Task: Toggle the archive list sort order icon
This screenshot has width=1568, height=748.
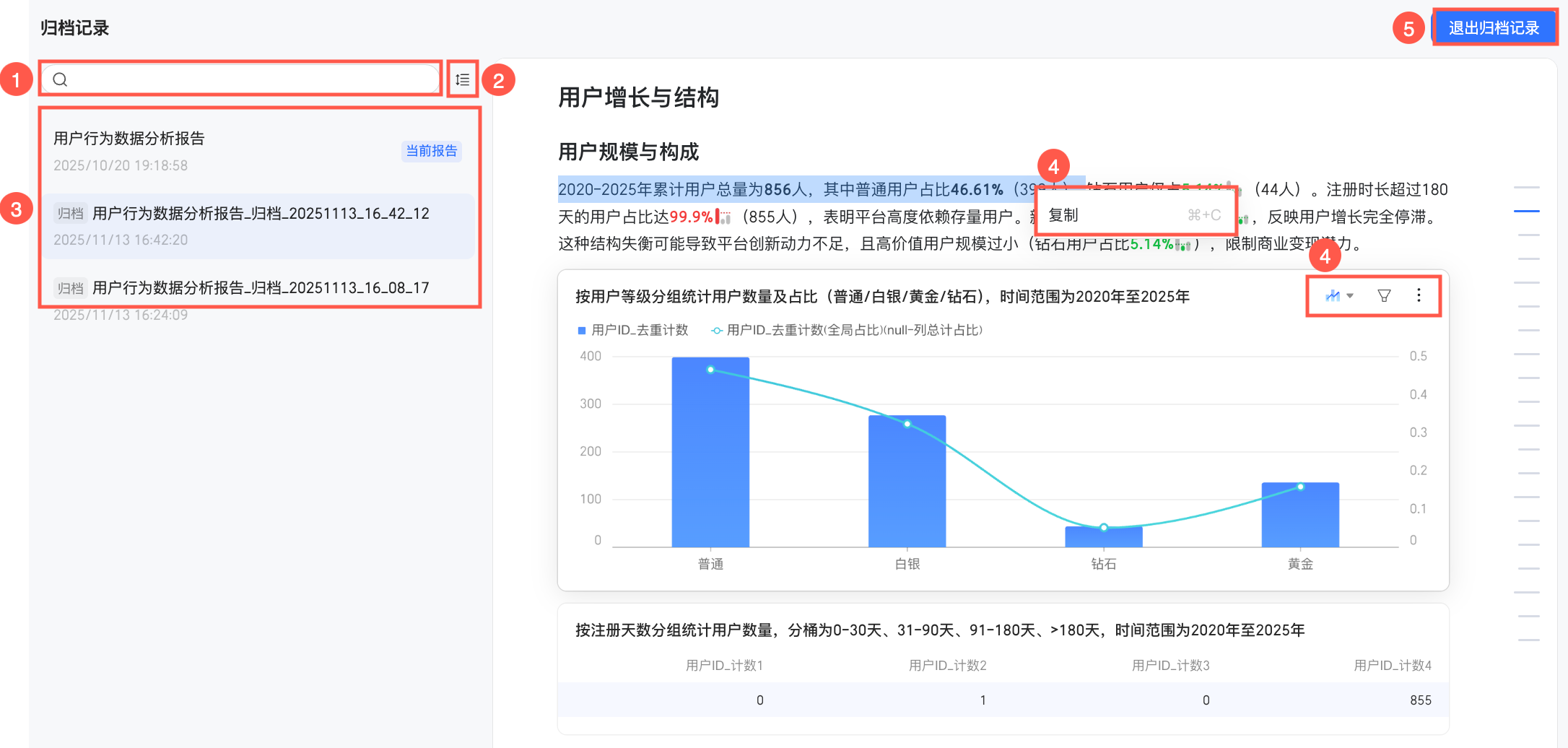Action: 463,79
